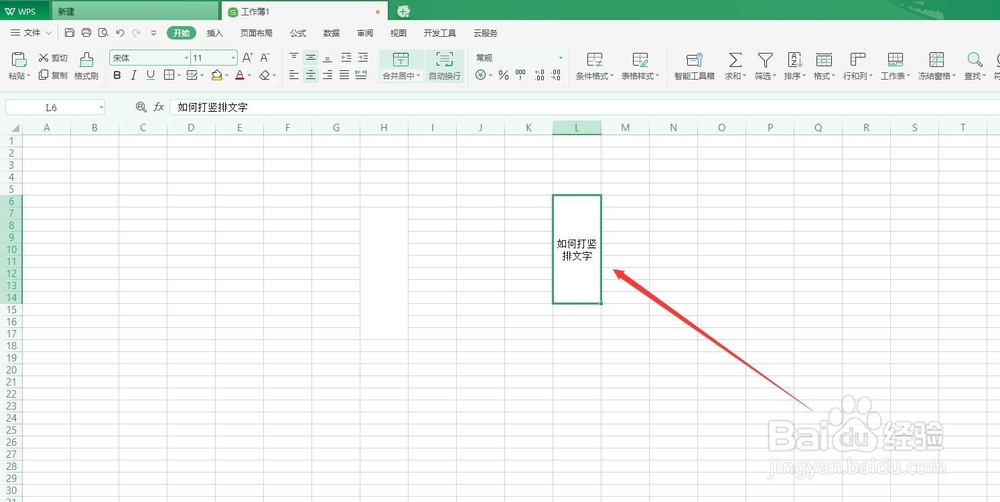Click the Filter (筛选) funnel icon
Viewport: 1000px width, 502px height.
coord(765,60)
